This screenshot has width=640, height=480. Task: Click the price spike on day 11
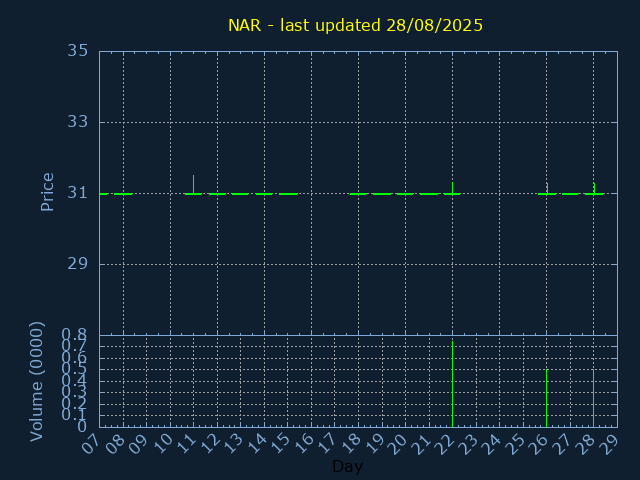(193, 184)
